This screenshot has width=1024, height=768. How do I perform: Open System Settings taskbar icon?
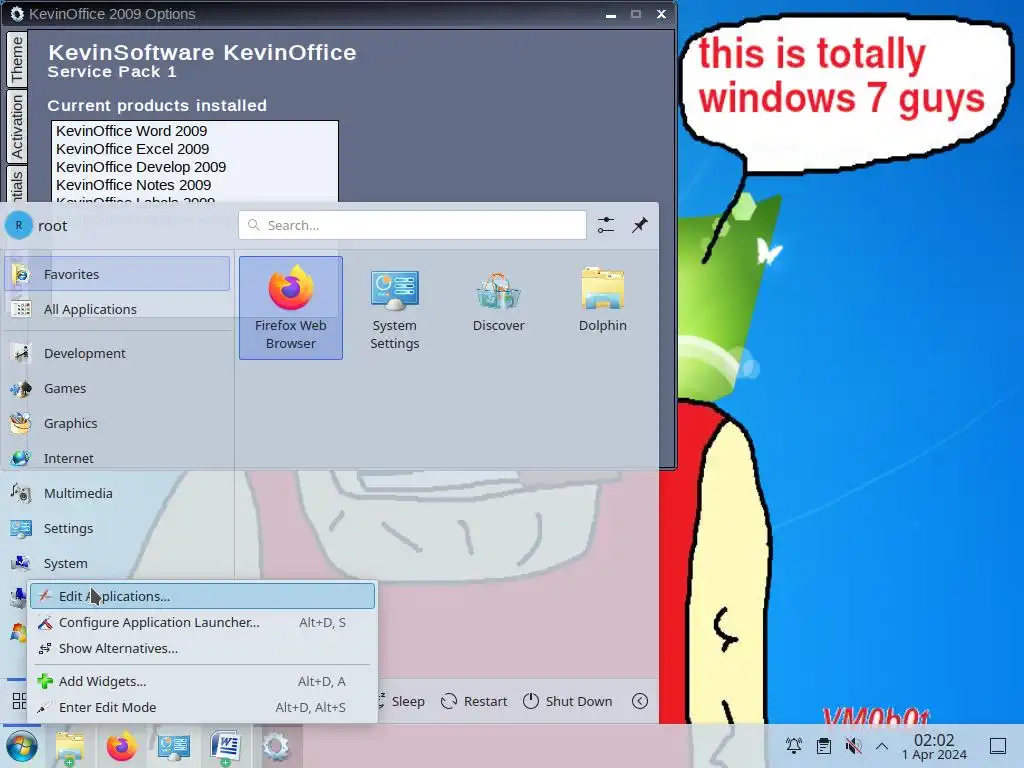[174, 746]
